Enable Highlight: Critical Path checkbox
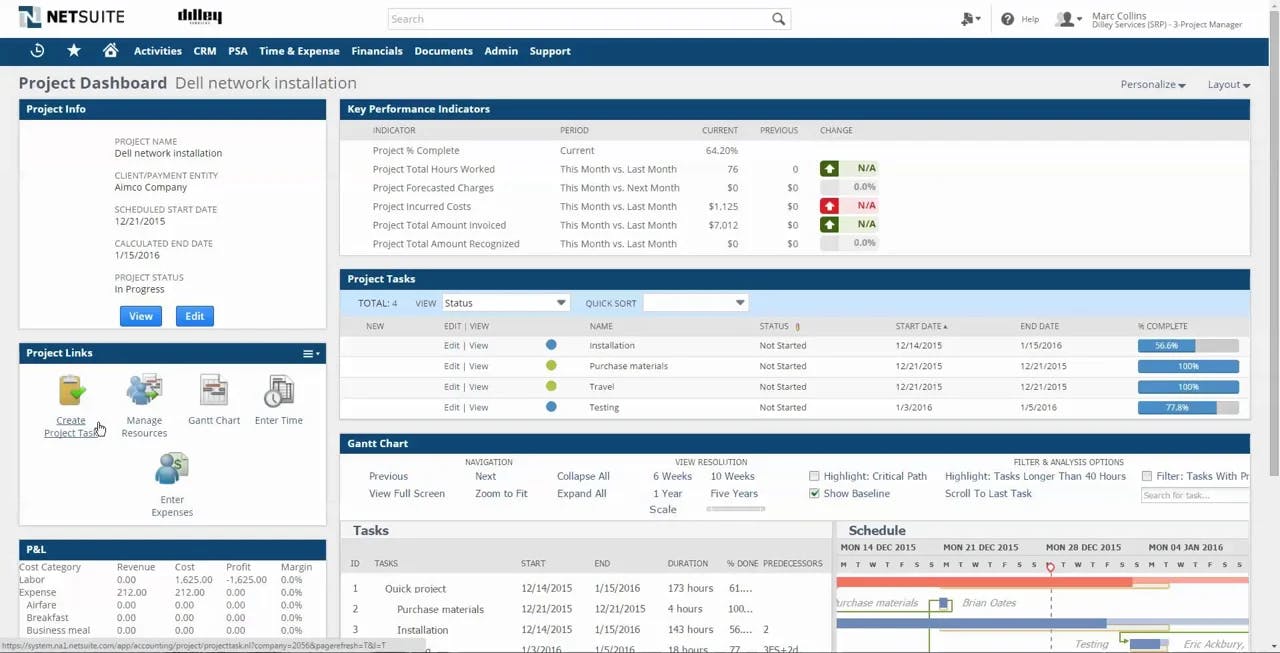This screenshot has width=1280, height=653. [814, 476]
